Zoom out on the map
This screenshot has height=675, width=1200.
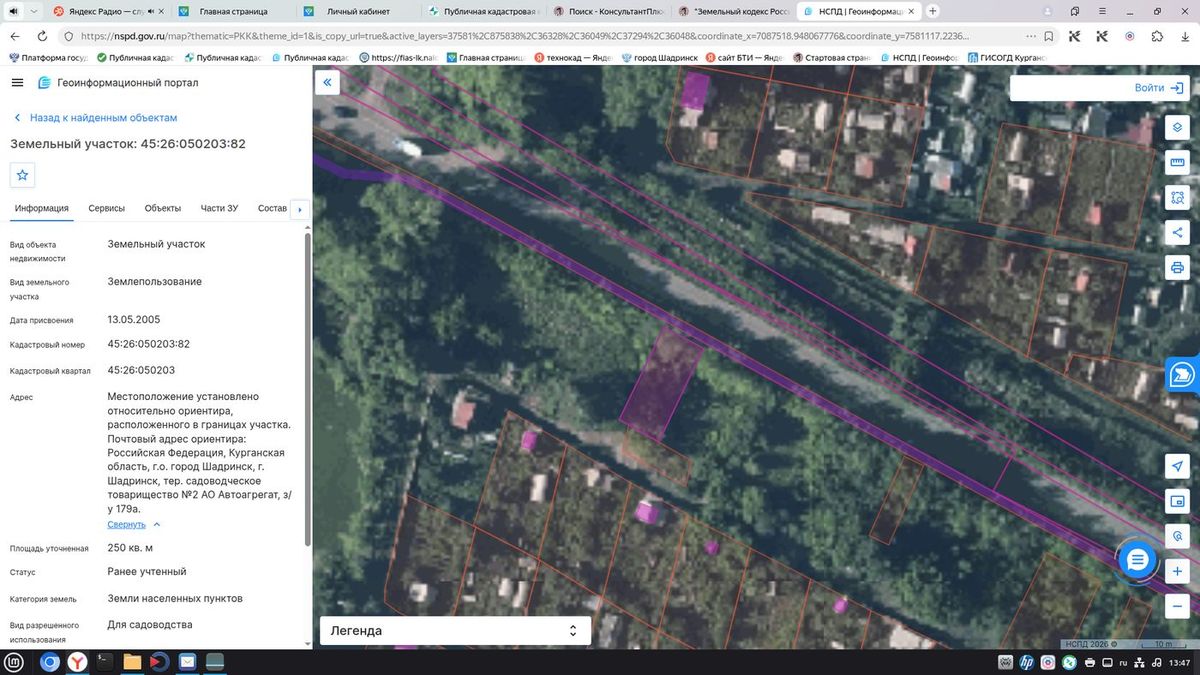tap(1177, 606)
